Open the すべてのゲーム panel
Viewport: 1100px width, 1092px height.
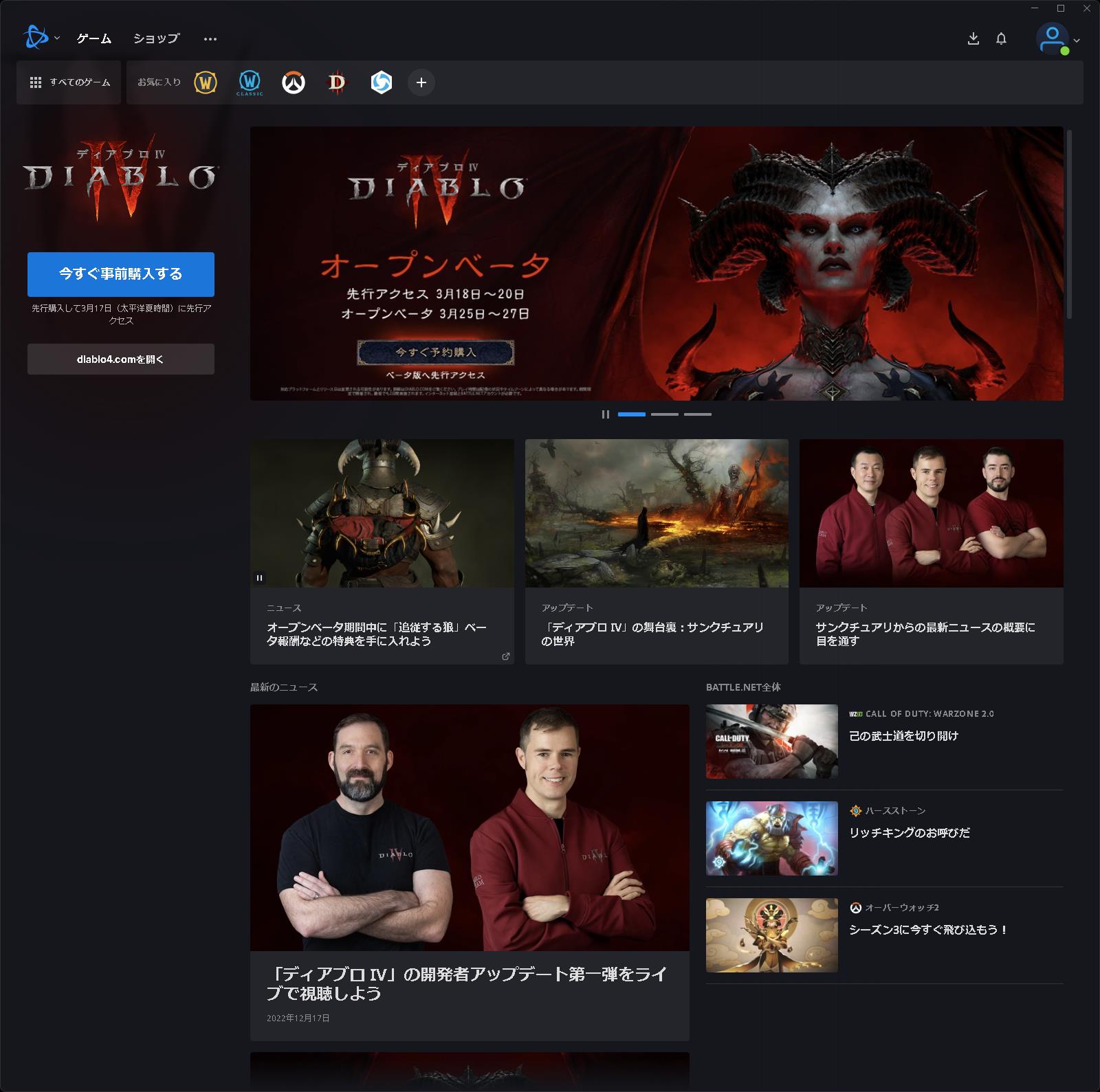pyautogui.click(x=68, y=81)
